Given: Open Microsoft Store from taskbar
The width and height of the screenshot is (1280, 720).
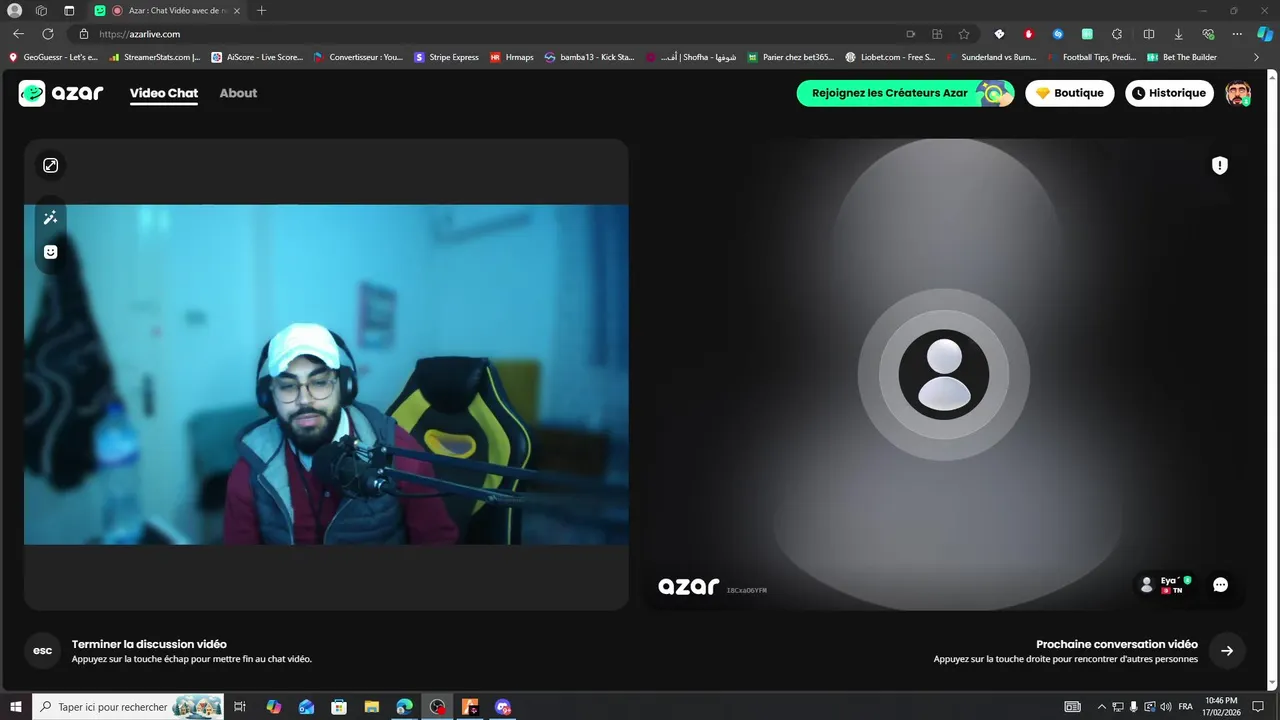Looking at the screenshot, I should click(339, 707).
